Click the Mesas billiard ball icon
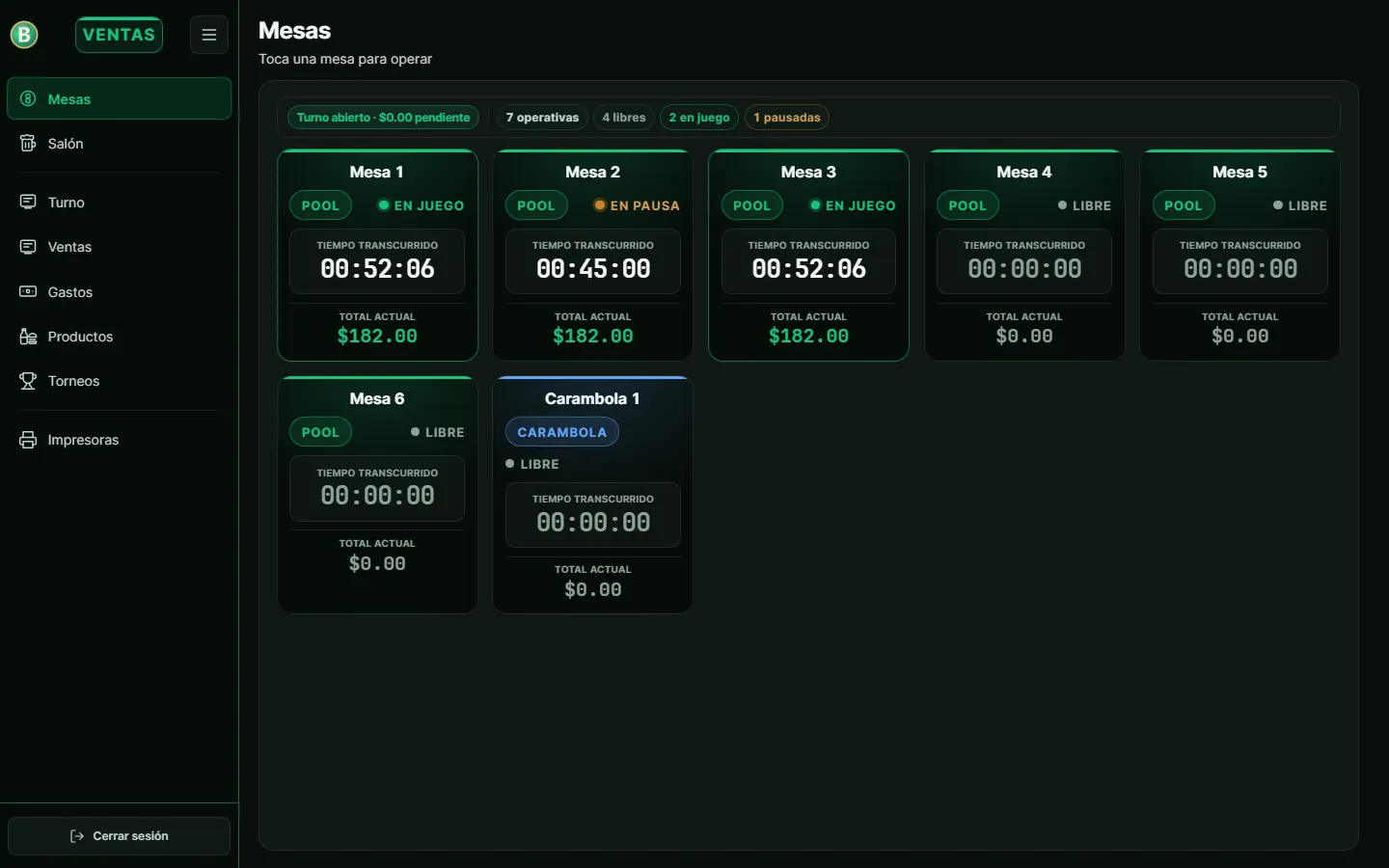Screen dimensions: 1389x868 coord(28,98)
